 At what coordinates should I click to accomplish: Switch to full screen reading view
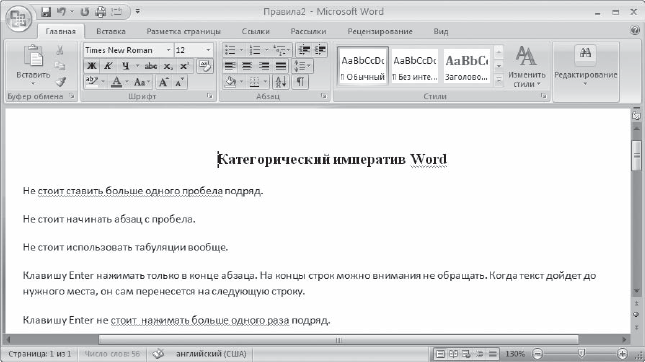[x=453, y=354]
